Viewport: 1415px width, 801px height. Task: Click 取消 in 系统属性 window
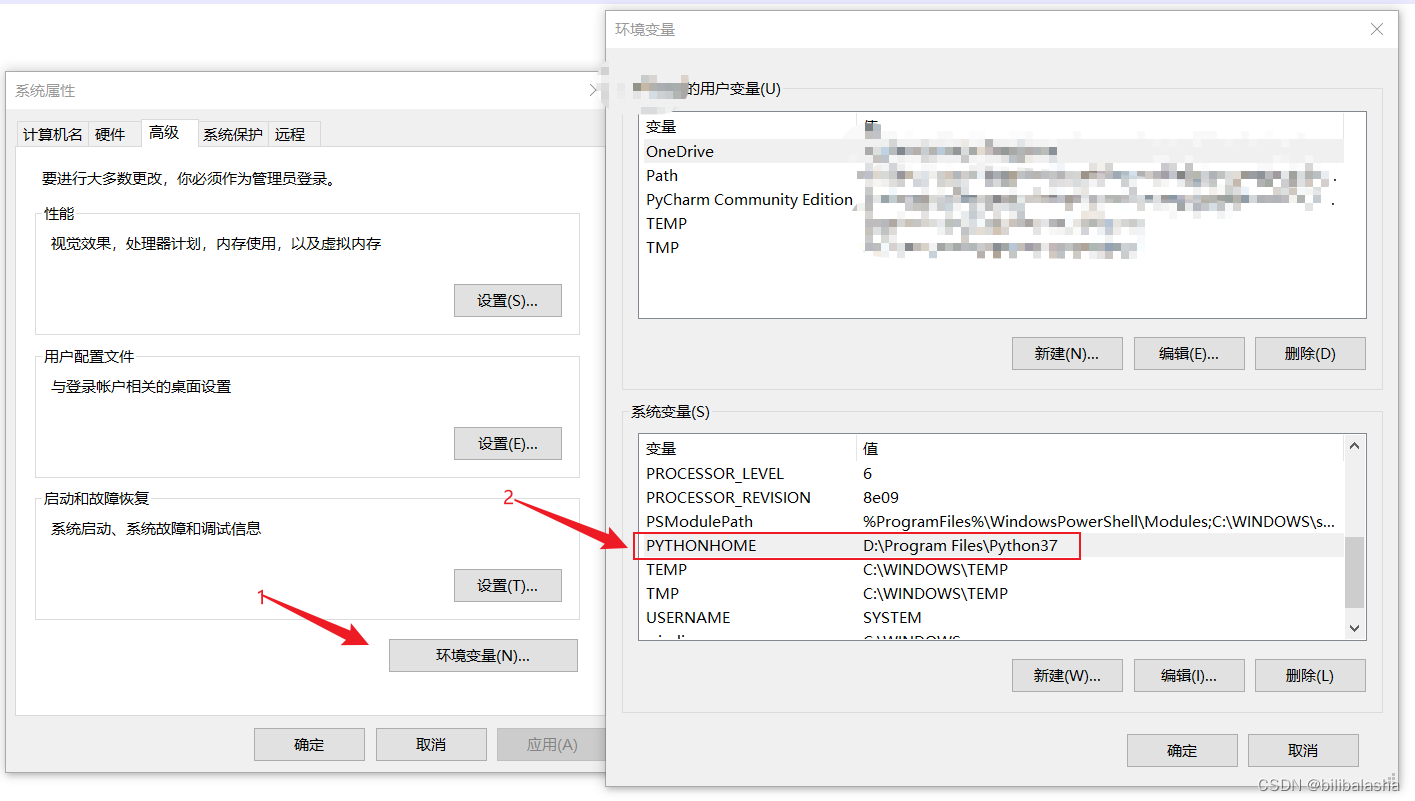coord(431,744)
